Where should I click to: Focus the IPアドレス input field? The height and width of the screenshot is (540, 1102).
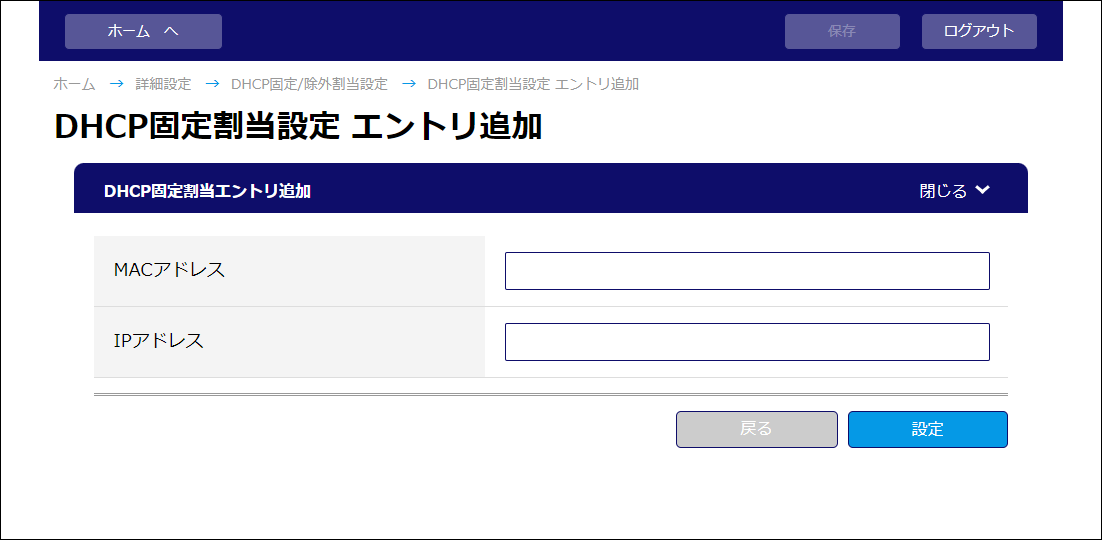click(x=747, y=342)
